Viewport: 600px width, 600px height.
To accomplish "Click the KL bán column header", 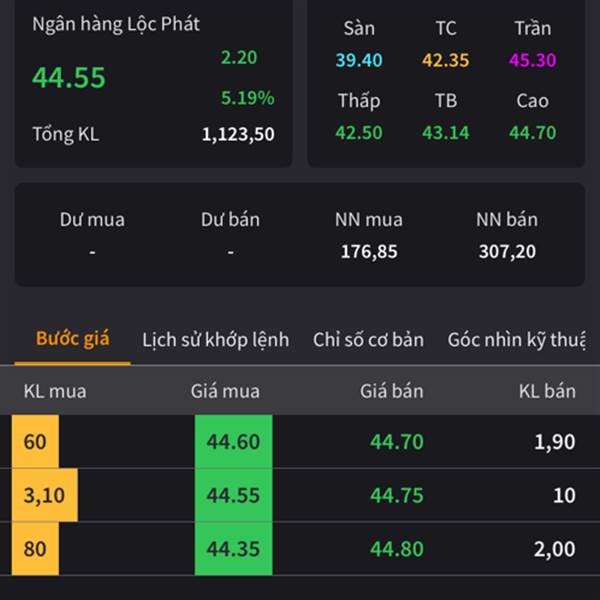I will tap(547, 391).
